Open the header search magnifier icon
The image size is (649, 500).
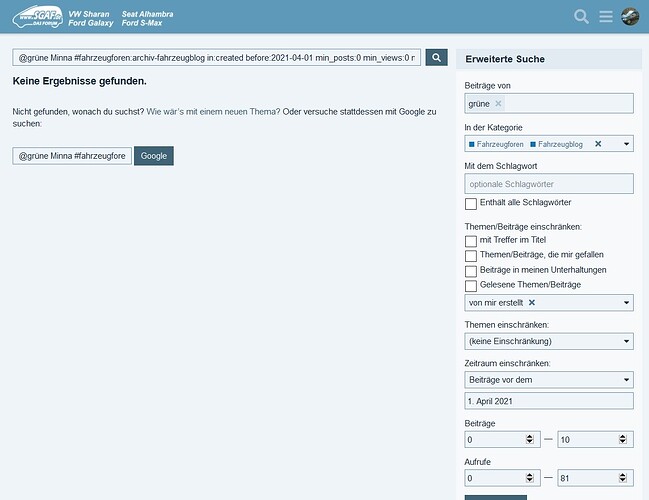581,17
